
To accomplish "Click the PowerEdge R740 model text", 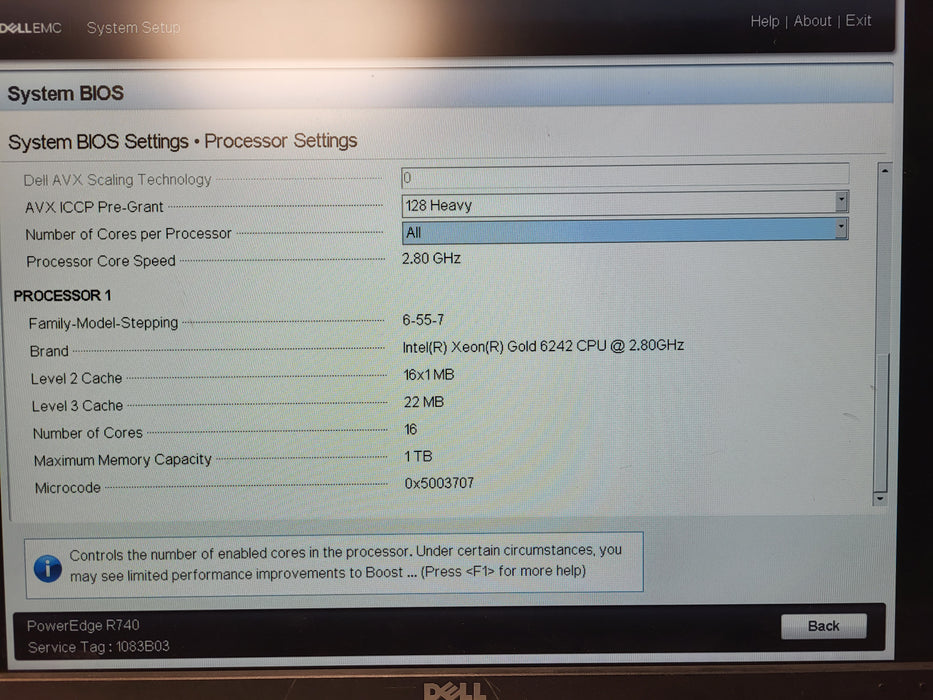I will click(83, 625).
